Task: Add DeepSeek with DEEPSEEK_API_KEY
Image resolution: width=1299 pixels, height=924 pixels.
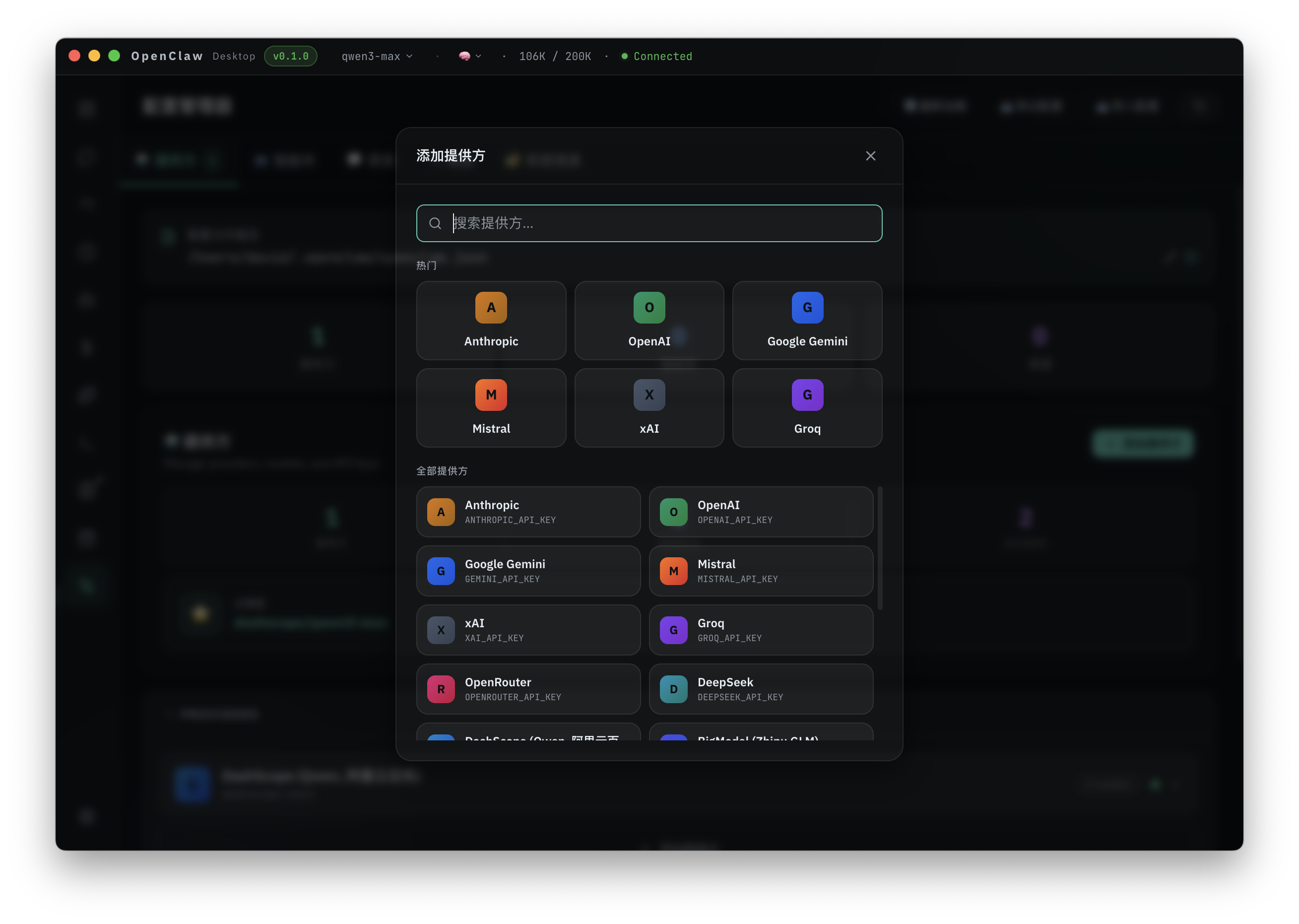Action: 761,688
